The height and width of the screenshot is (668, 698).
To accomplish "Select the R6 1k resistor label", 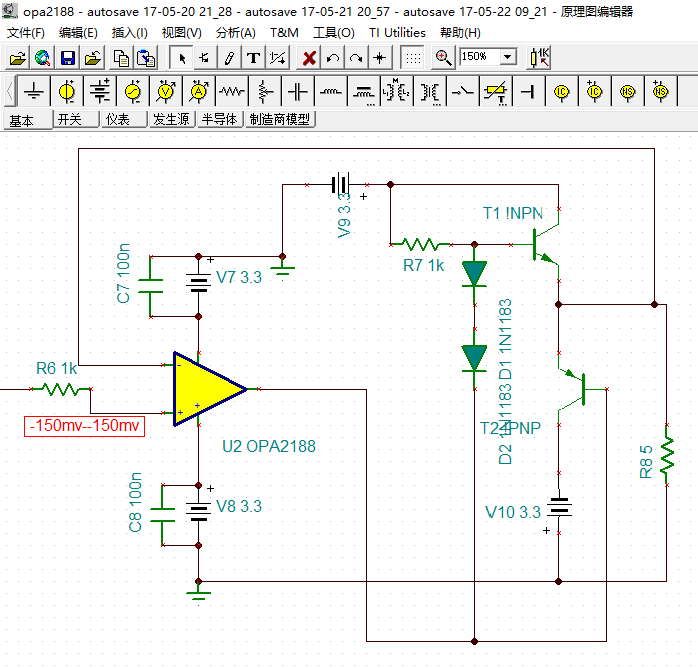I will coord(57,368).
